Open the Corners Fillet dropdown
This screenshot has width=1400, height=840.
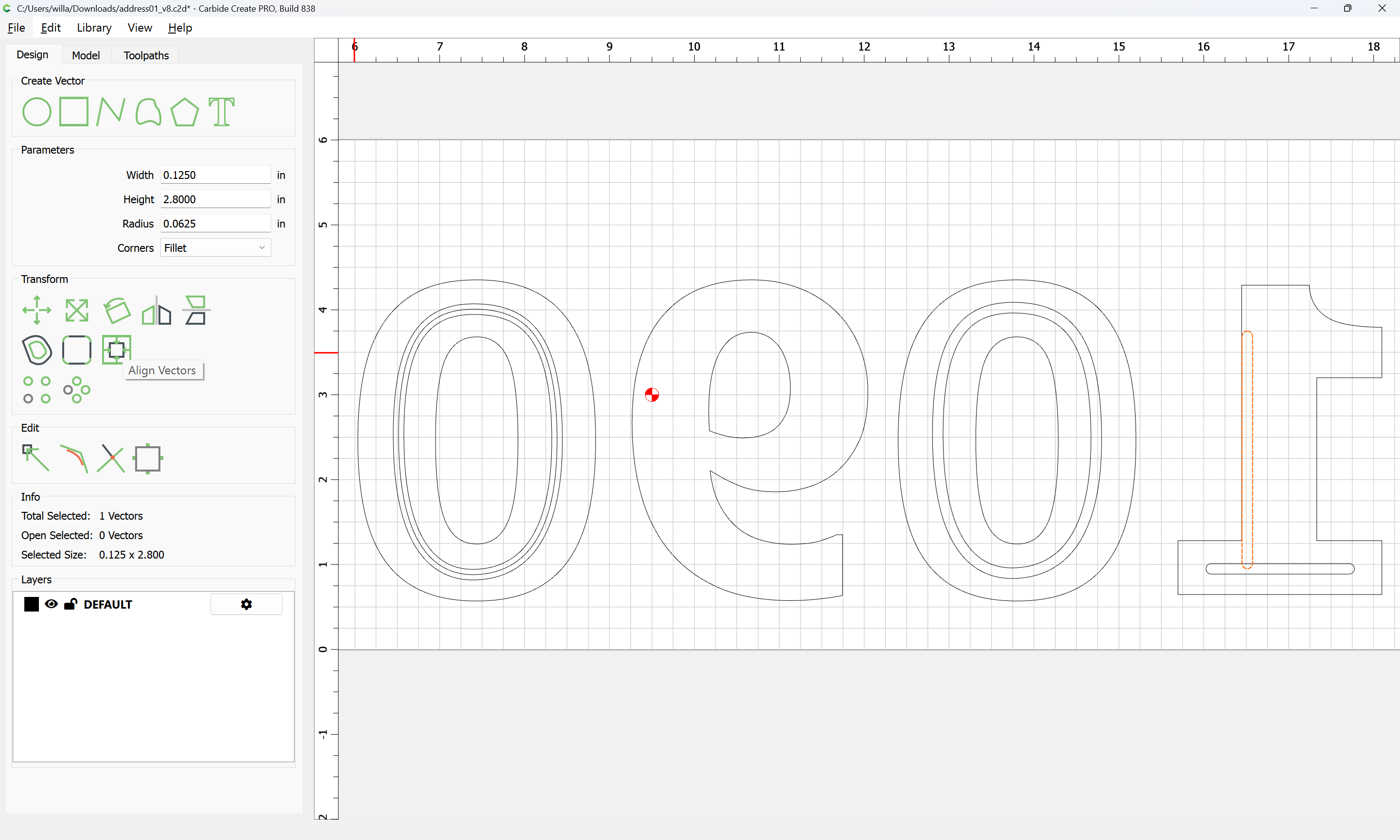(215, 248)
